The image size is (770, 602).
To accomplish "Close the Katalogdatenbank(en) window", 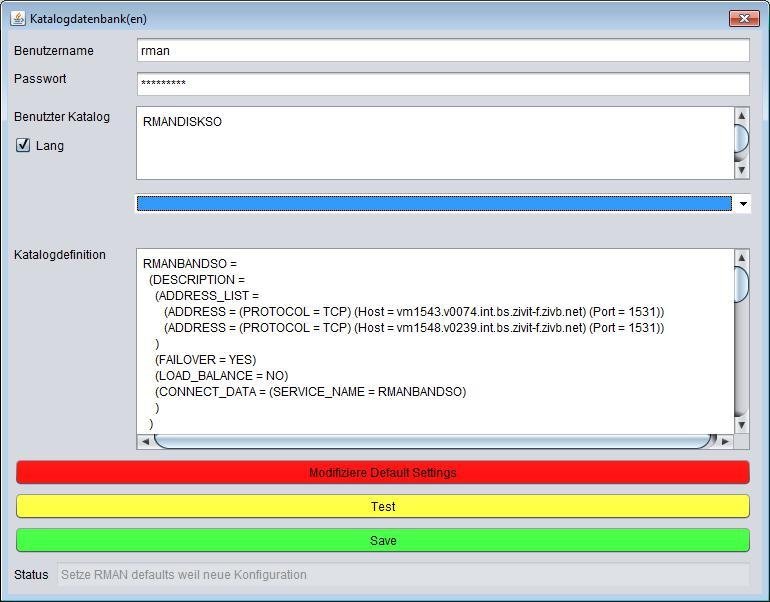I will click(744, 19).
